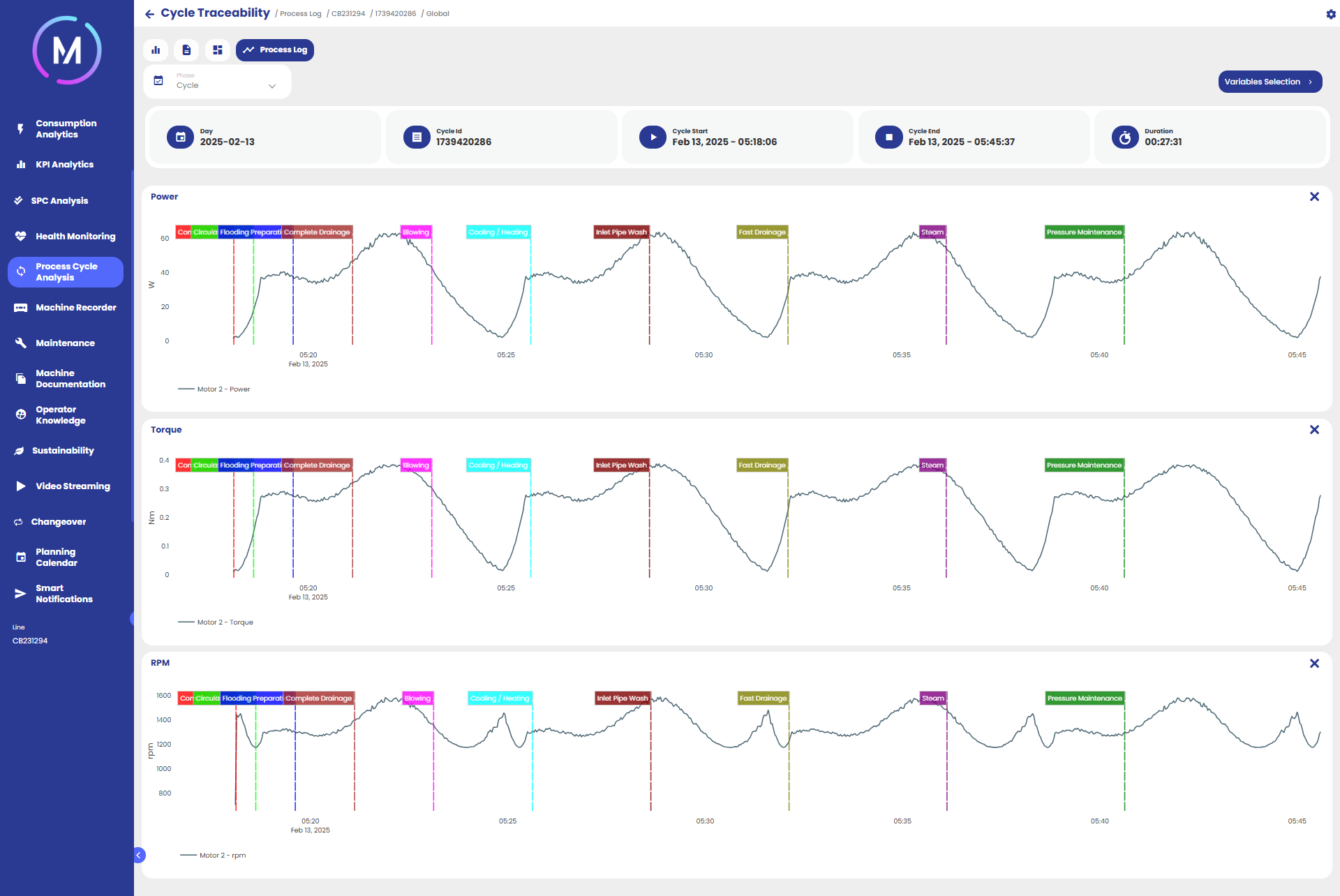Click the back arrow beside Cycle Traceability

coord(149,14)
